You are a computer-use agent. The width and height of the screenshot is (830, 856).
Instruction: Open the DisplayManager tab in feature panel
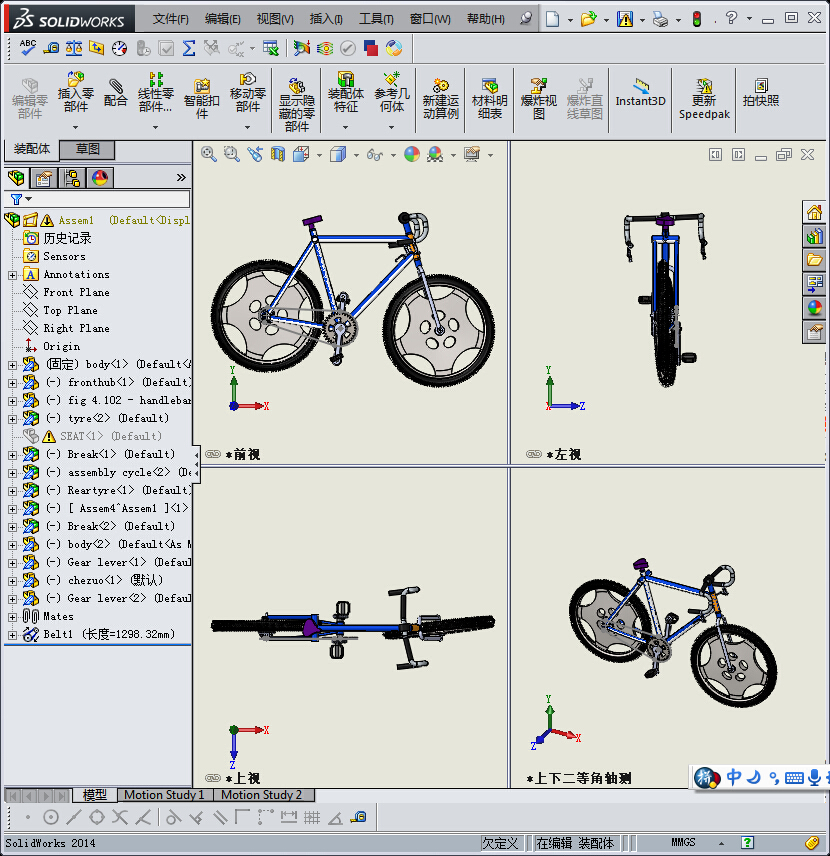point(99,178)
